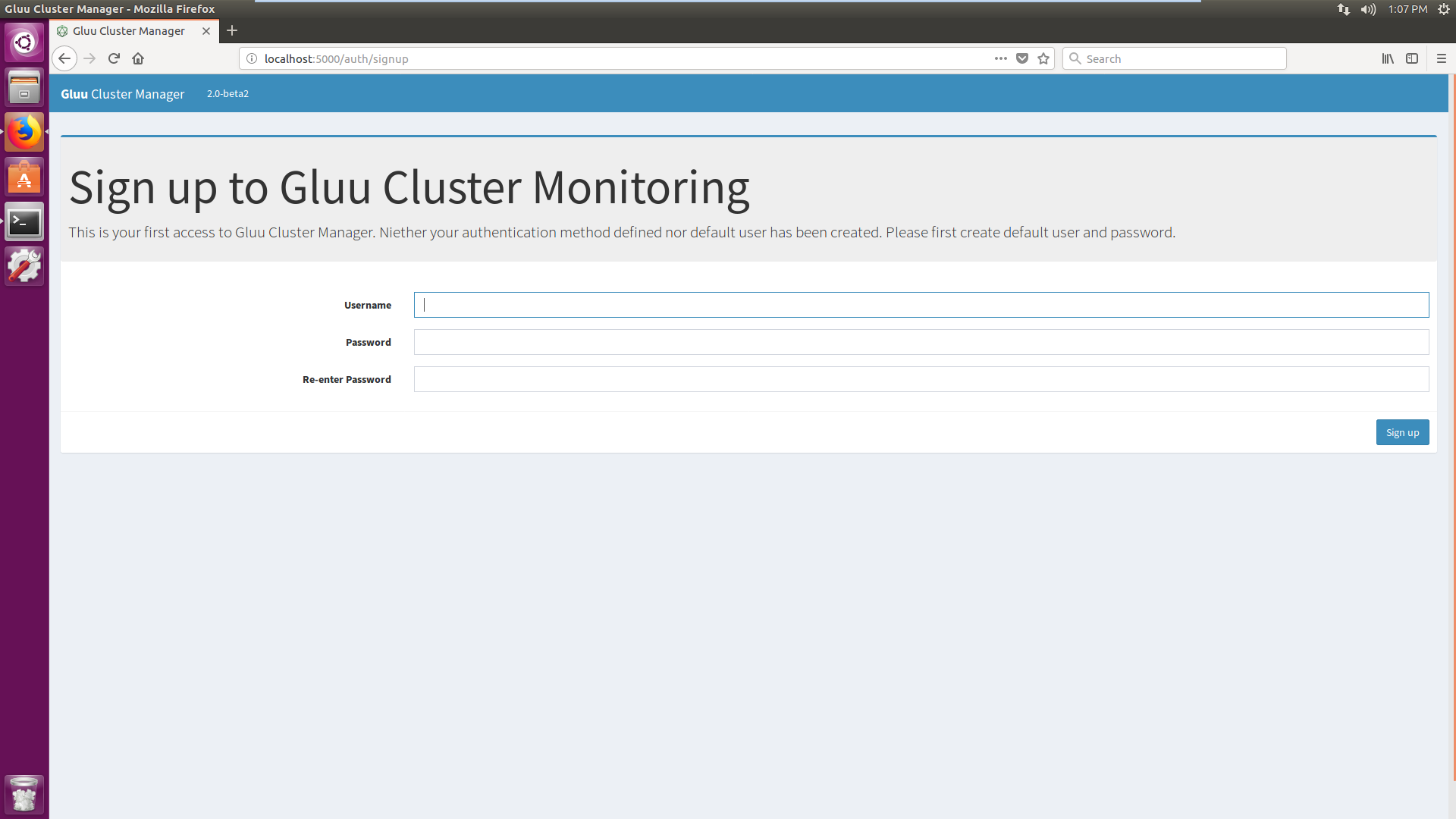The image size is (1456, 819).
Task: Open page actions three-dot menu
Action: click(x=1001, y=58)
